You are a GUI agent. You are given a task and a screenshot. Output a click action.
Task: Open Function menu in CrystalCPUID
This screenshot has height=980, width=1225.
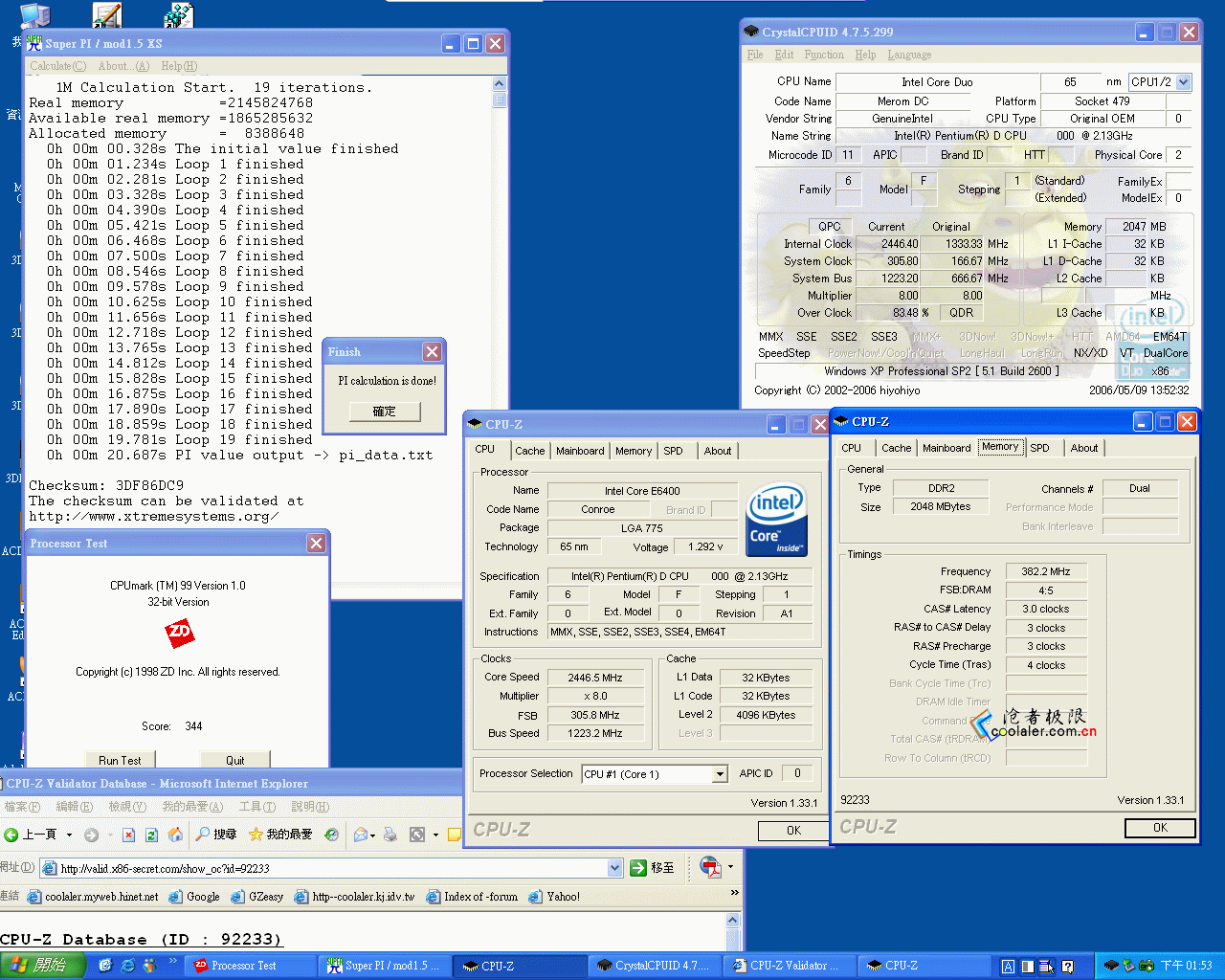(824, 55)
